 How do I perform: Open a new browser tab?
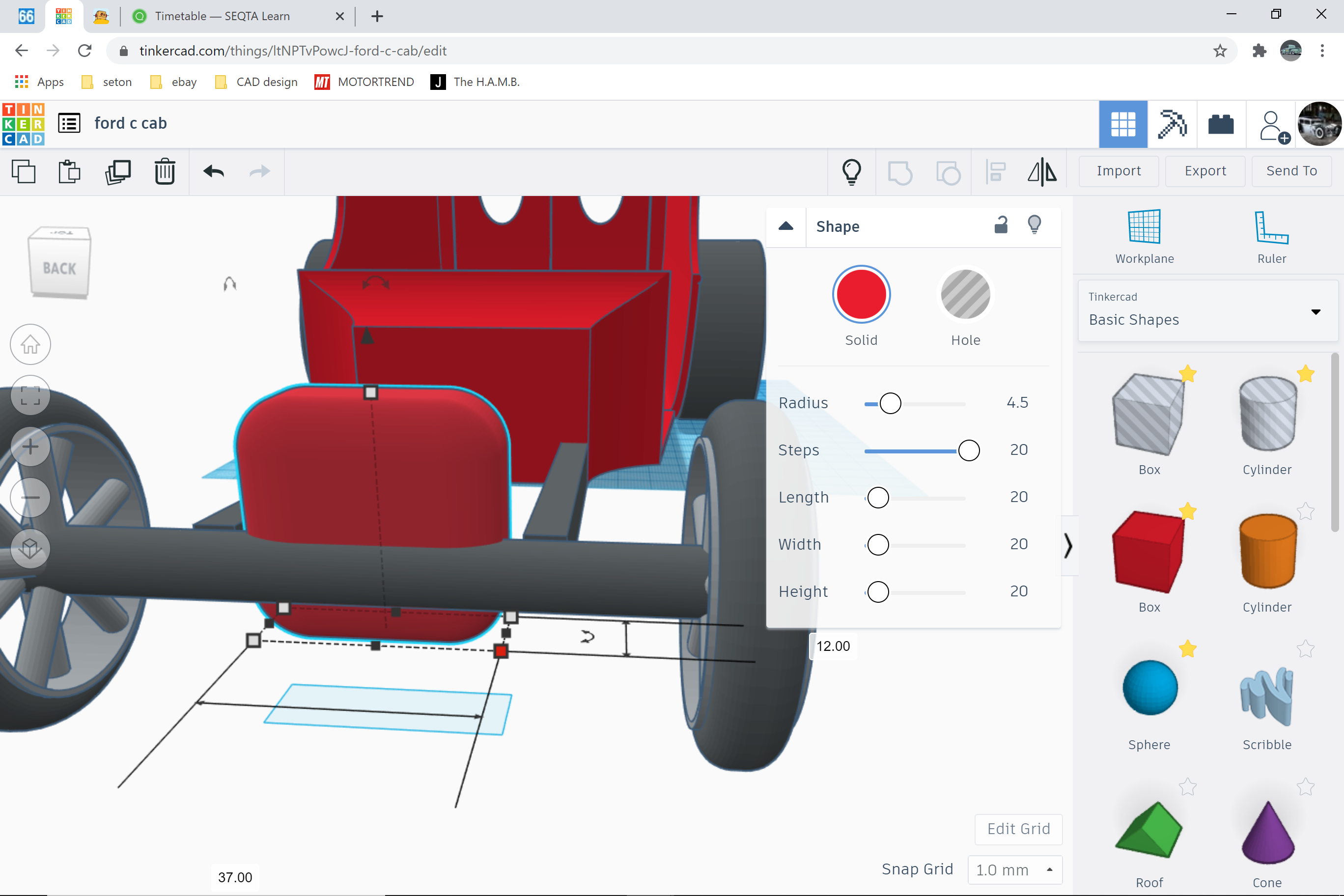[377, 16]
